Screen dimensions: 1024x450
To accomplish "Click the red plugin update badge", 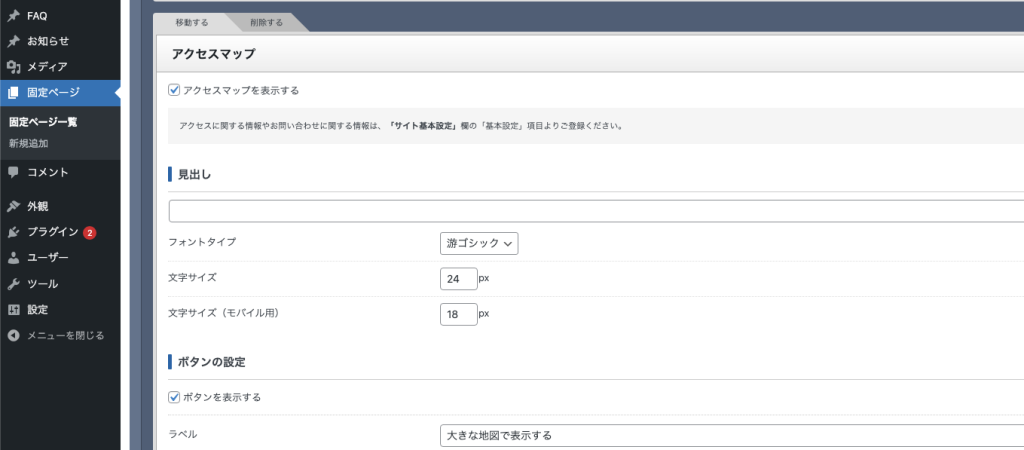I will click(x=89, y=233).
